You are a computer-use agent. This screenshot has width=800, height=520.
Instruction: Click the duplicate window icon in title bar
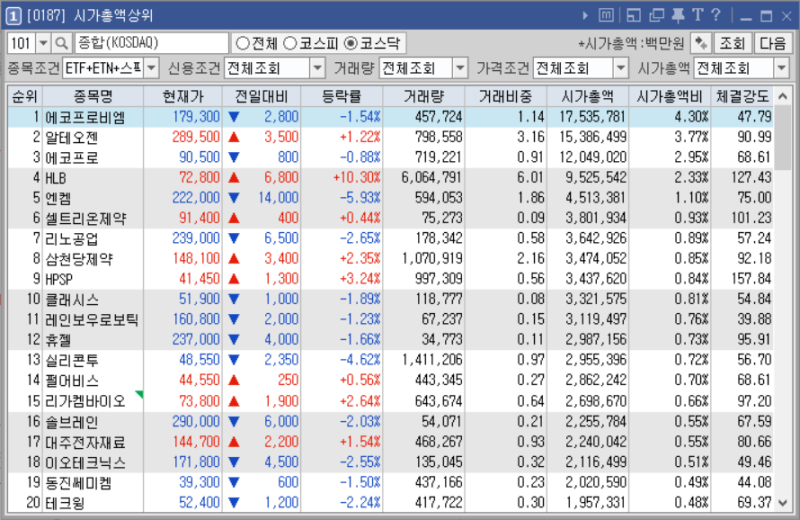tap(656, 16)
